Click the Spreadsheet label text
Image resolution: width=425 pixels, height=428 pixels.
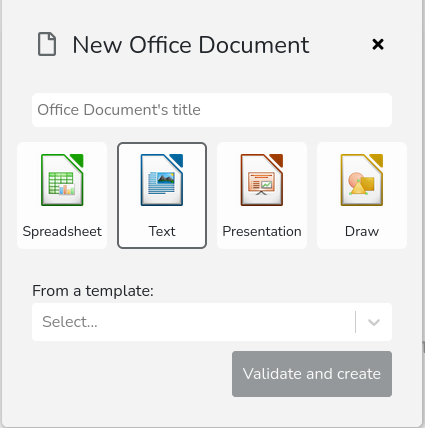[62, 231]
